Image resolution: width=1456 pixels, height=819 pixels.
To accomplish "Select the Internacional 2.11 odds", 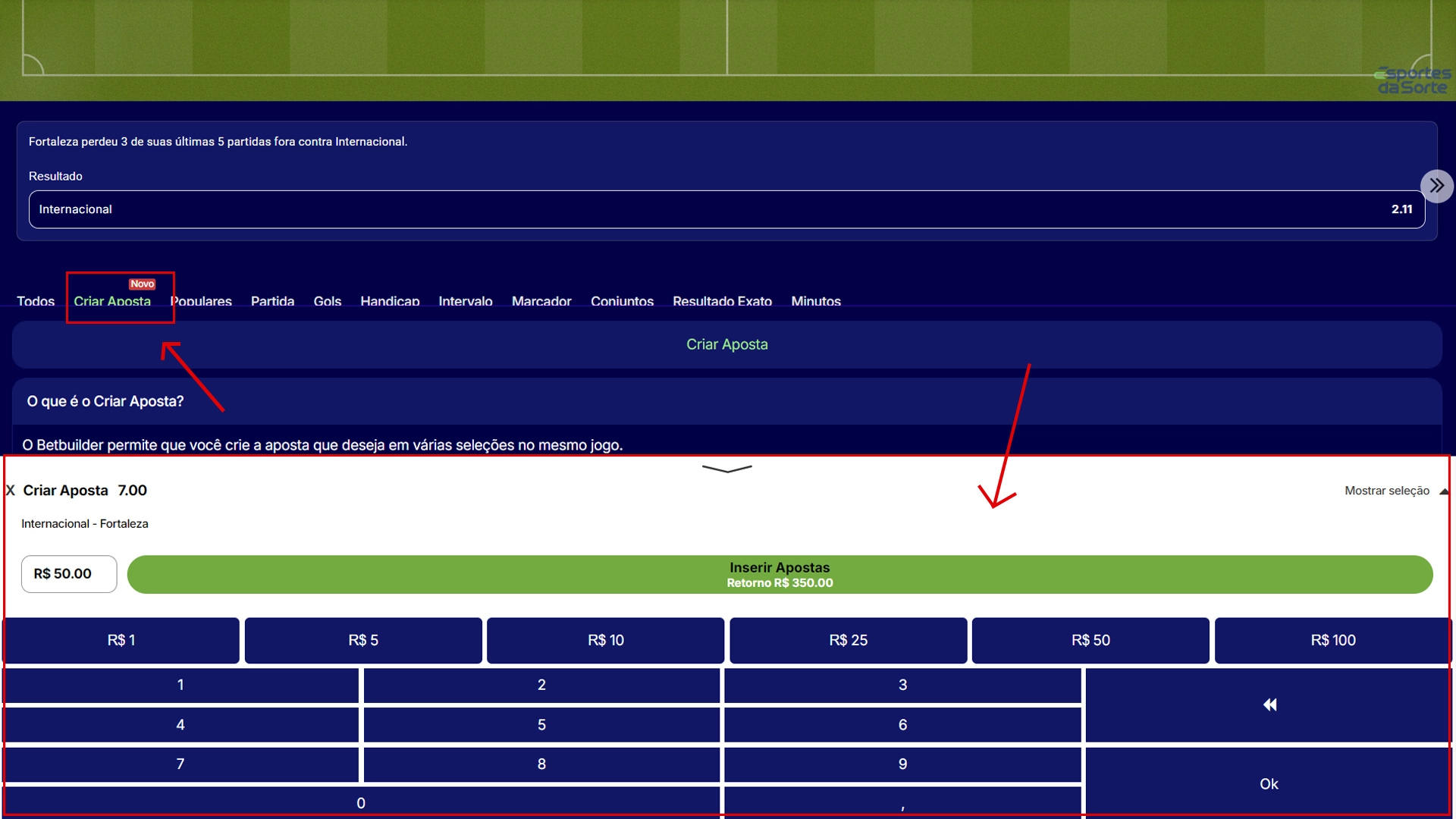I will 726,209.
